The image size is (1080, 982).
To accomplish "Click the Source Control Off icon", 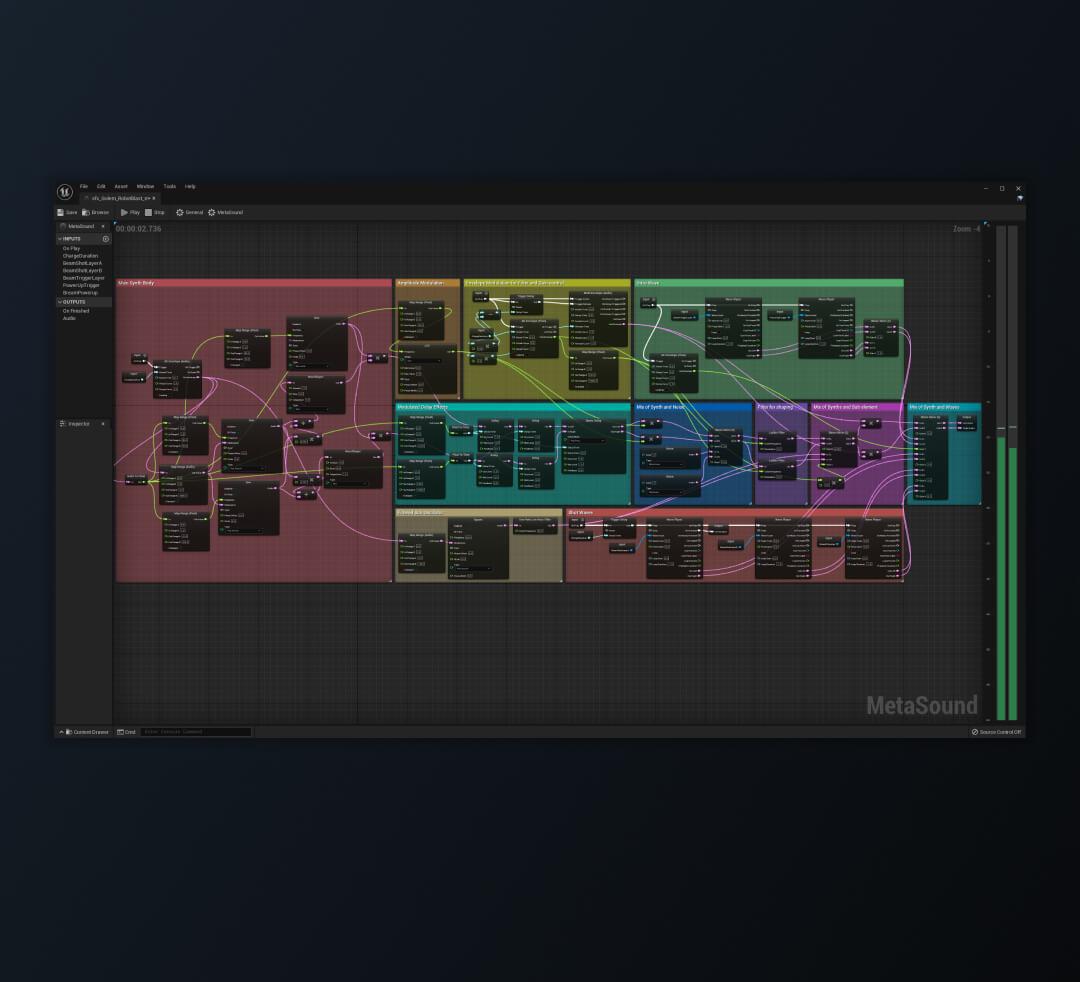I will pos(975,732).
